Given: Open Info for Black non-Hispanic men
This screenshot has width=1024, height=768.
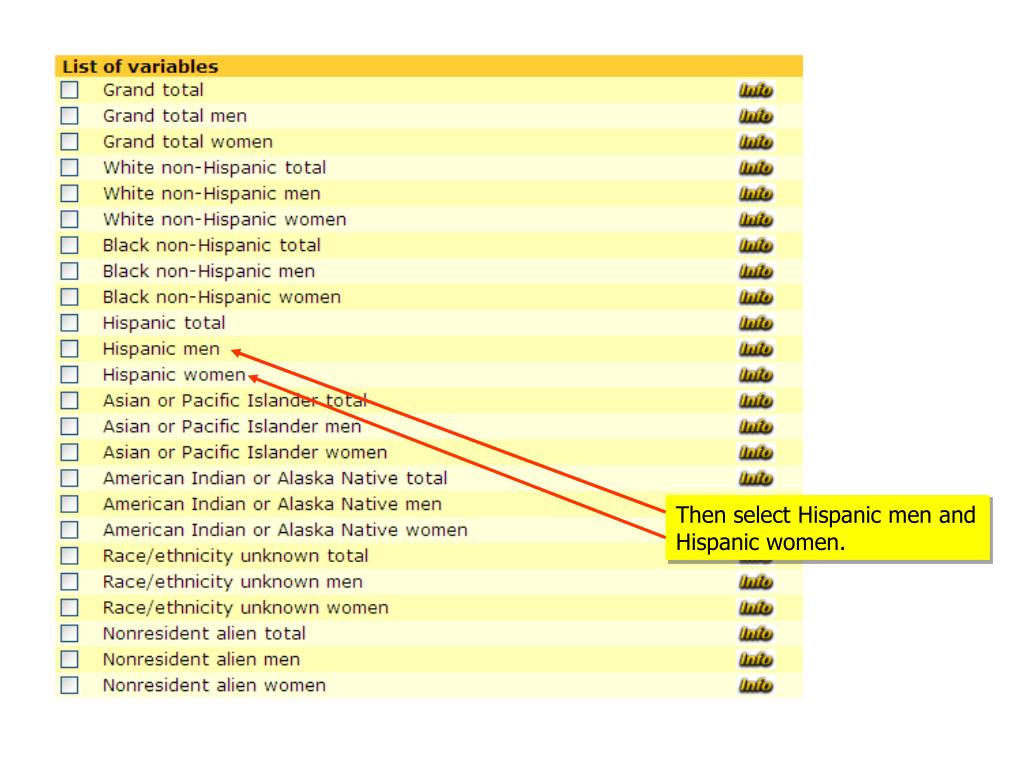Looking at the screenshot, I should [x=756, y=271].
